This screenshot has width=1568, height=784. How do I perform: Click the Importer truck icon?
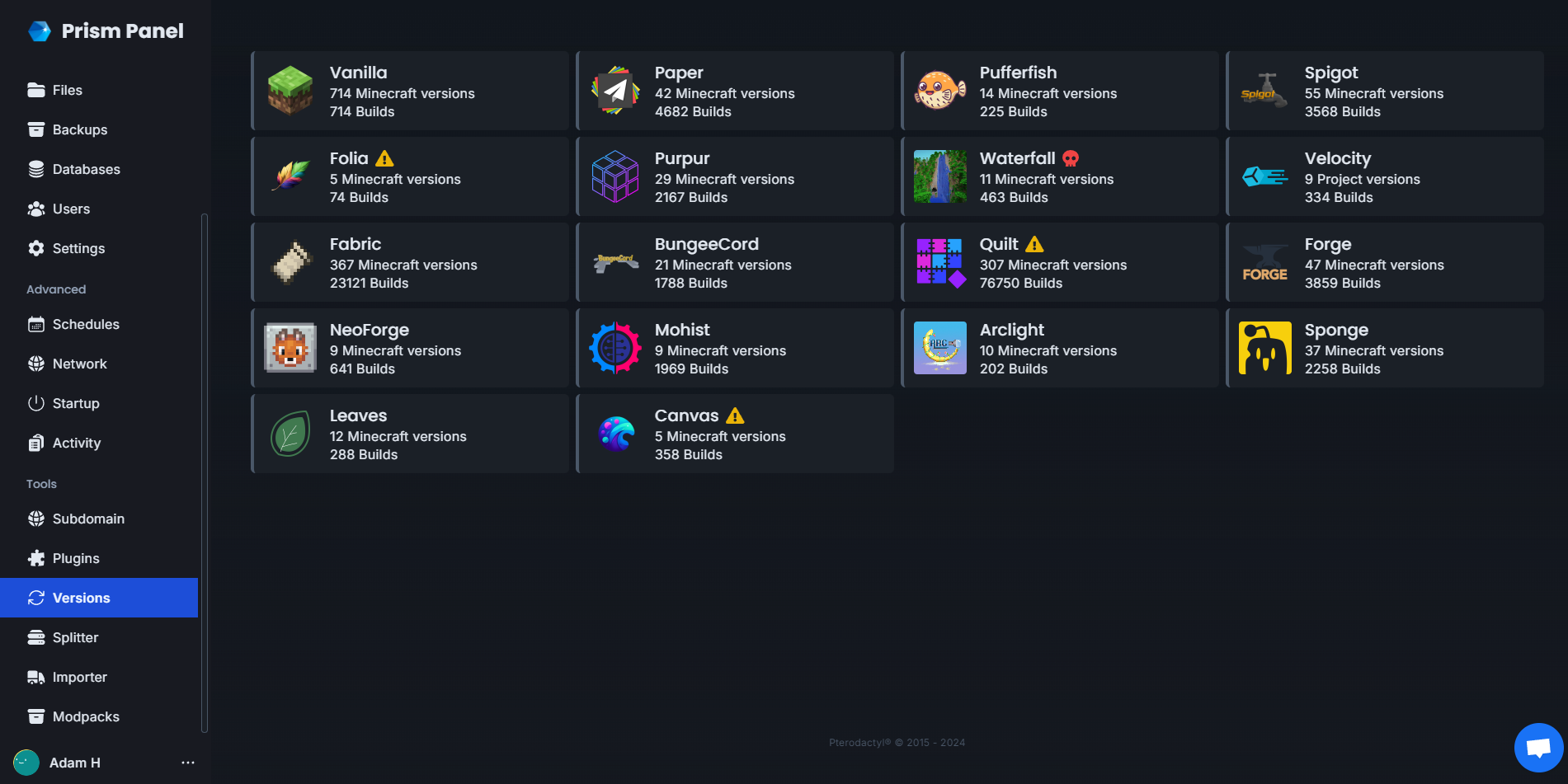coord(36,677)
